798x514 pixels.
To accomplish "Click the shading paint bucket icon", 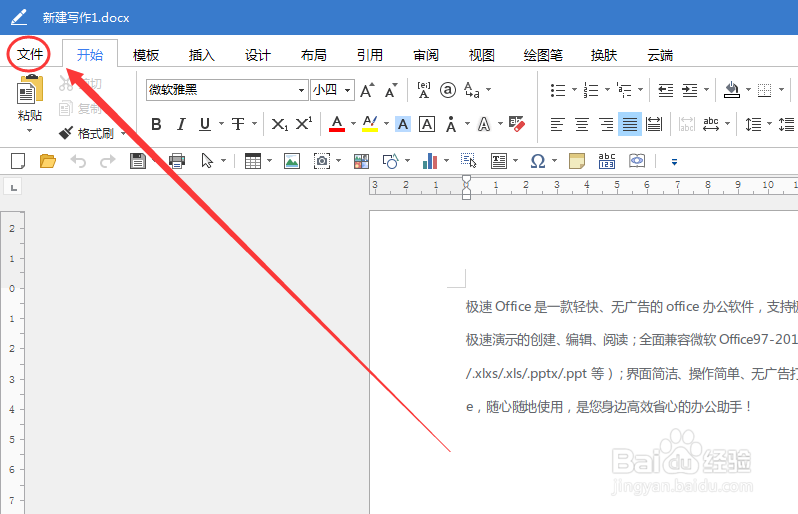I will 732,90.
